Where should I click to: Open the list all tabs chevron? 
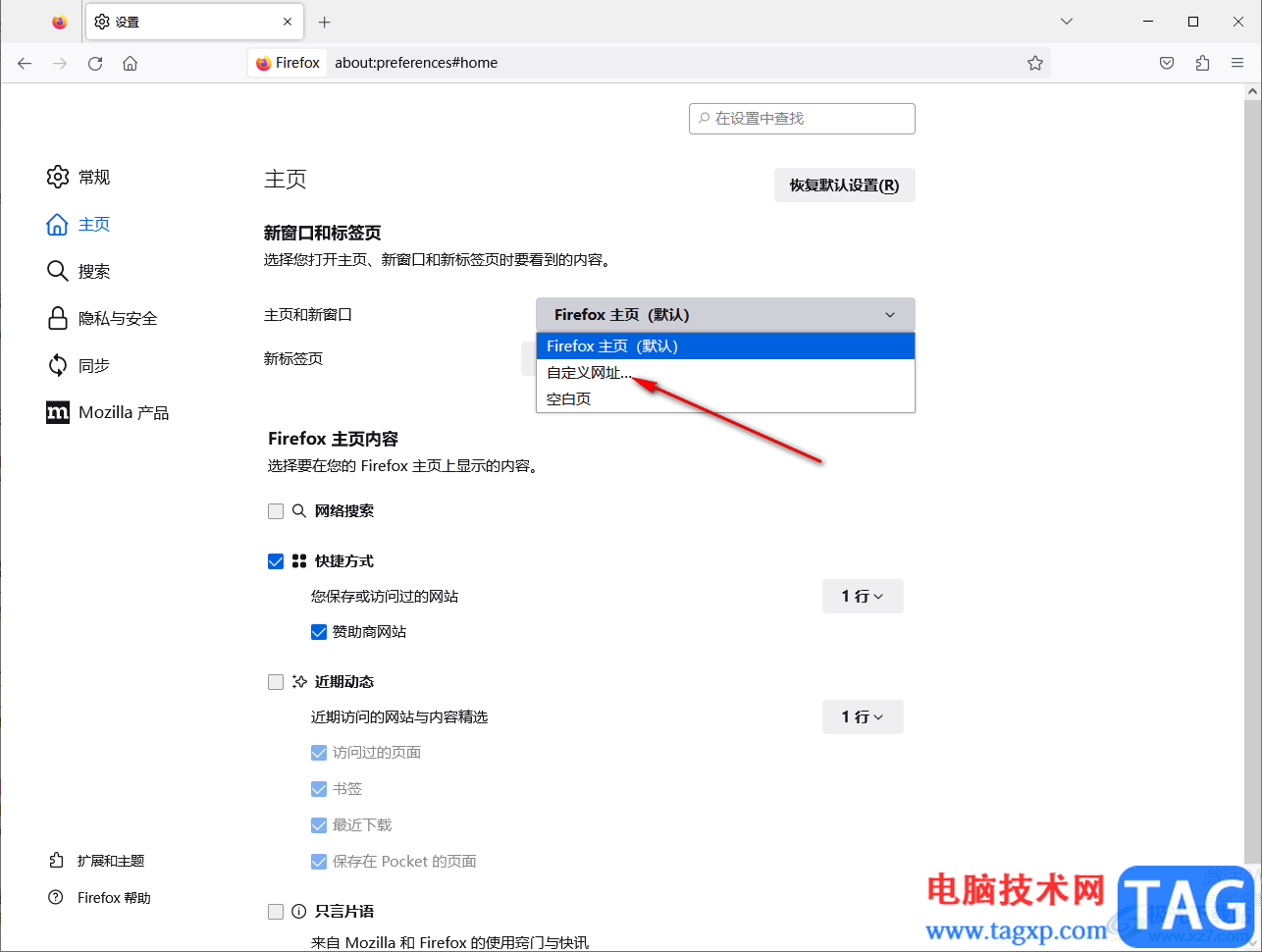[x=1067, y=22]
